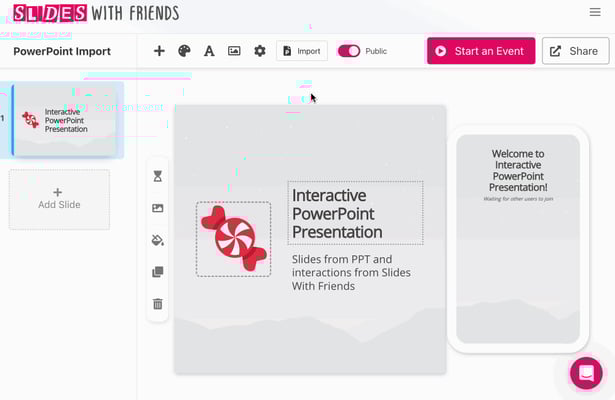The height and width of the screenshot is (400, 615).
Task: Change slide background image icon
Action: point(158,208)
